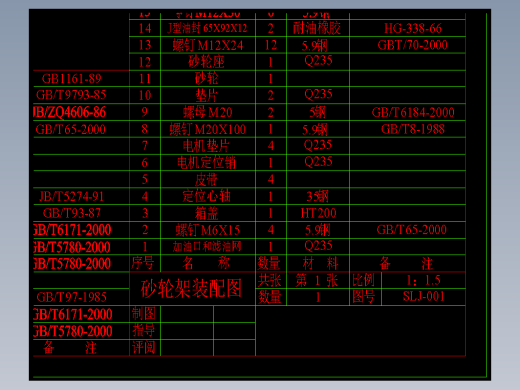Click part name 加油口和滤油网

207,247
